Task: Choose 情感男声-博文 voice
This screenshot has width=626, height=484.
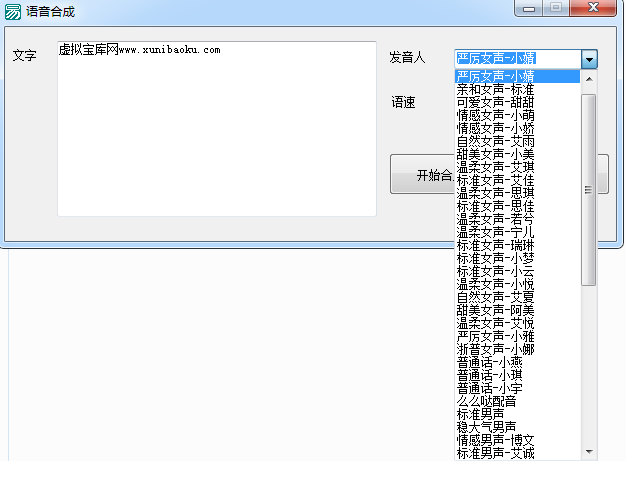Action: point(517,440)
